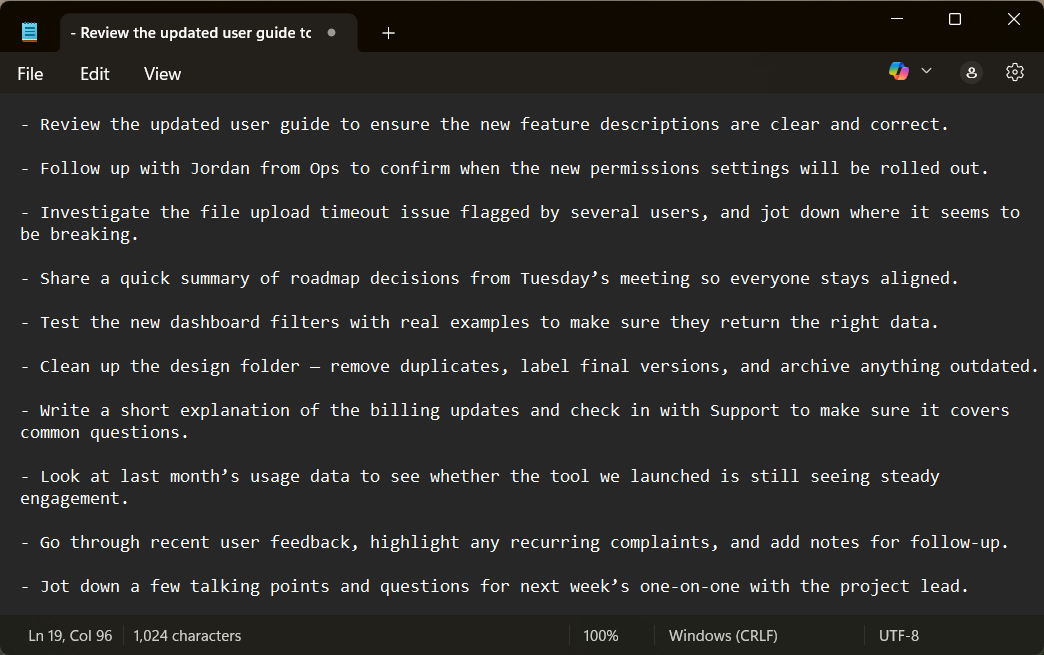Click the 100% zoom indicator in the status bar
The height and width of the screenshot is (655, 1044).
601,635
